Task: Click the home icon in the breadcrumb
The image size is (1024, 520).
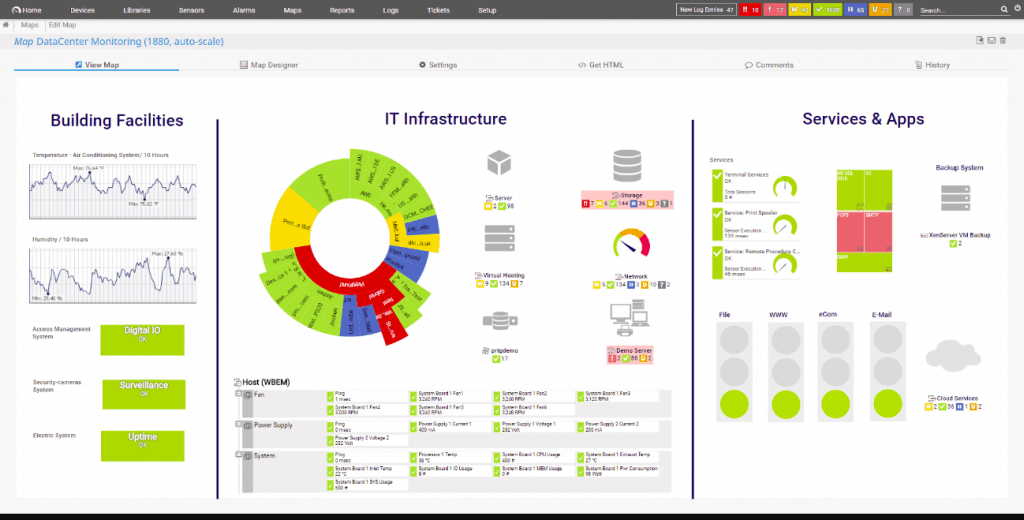Action: click(x=6, y=25)
